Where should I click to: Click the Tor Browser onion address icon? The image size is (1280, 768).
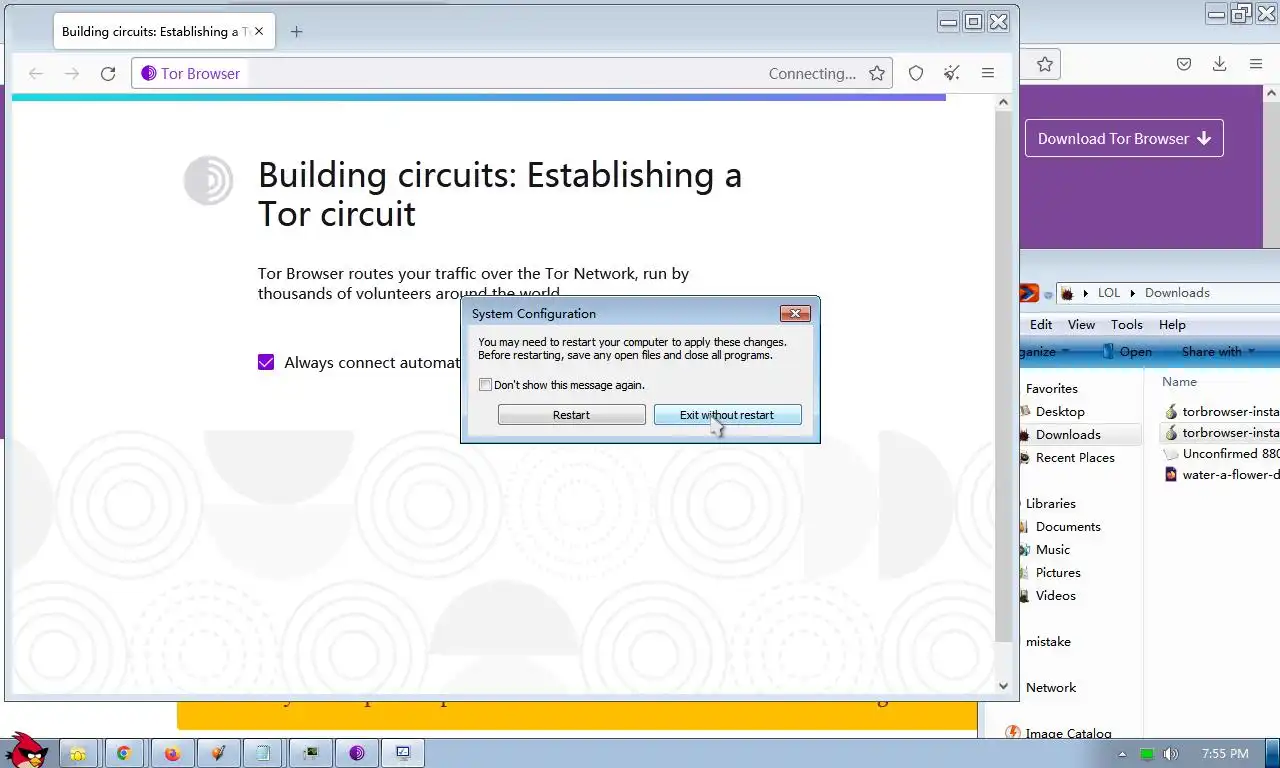tap(148, 73)
